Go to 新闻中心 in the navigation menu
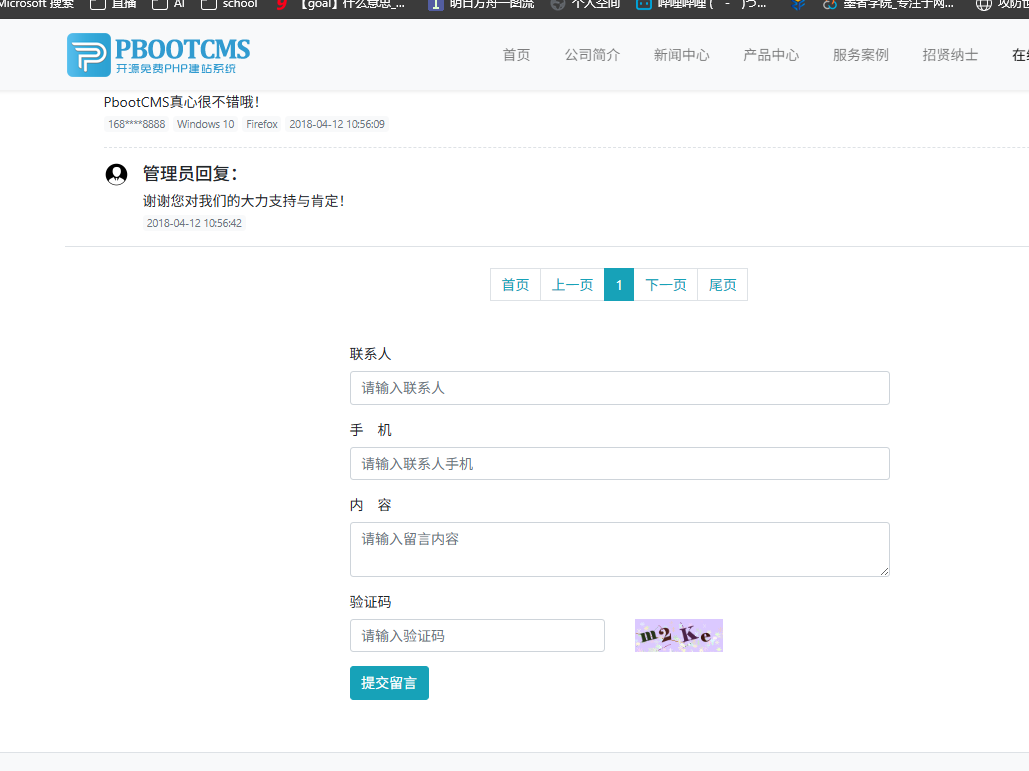 tap(681, 55)
